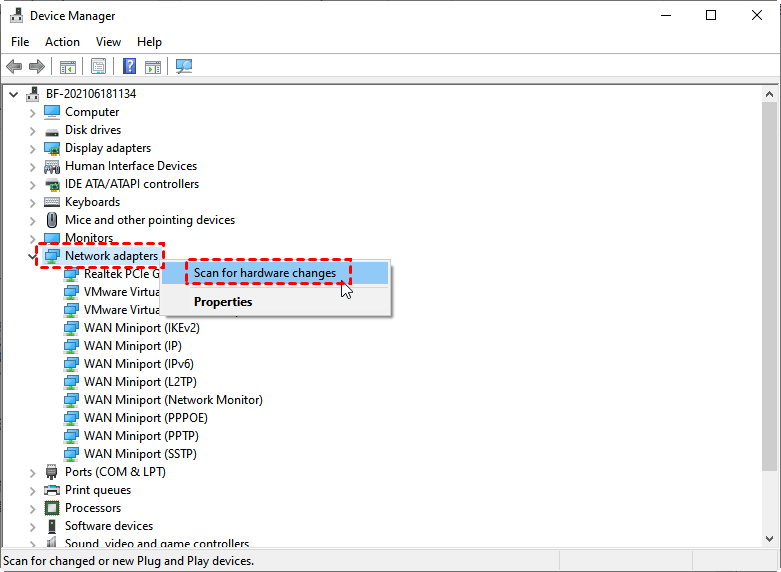
Task: Click the Disk drives category icon
Action: [52, 132]
